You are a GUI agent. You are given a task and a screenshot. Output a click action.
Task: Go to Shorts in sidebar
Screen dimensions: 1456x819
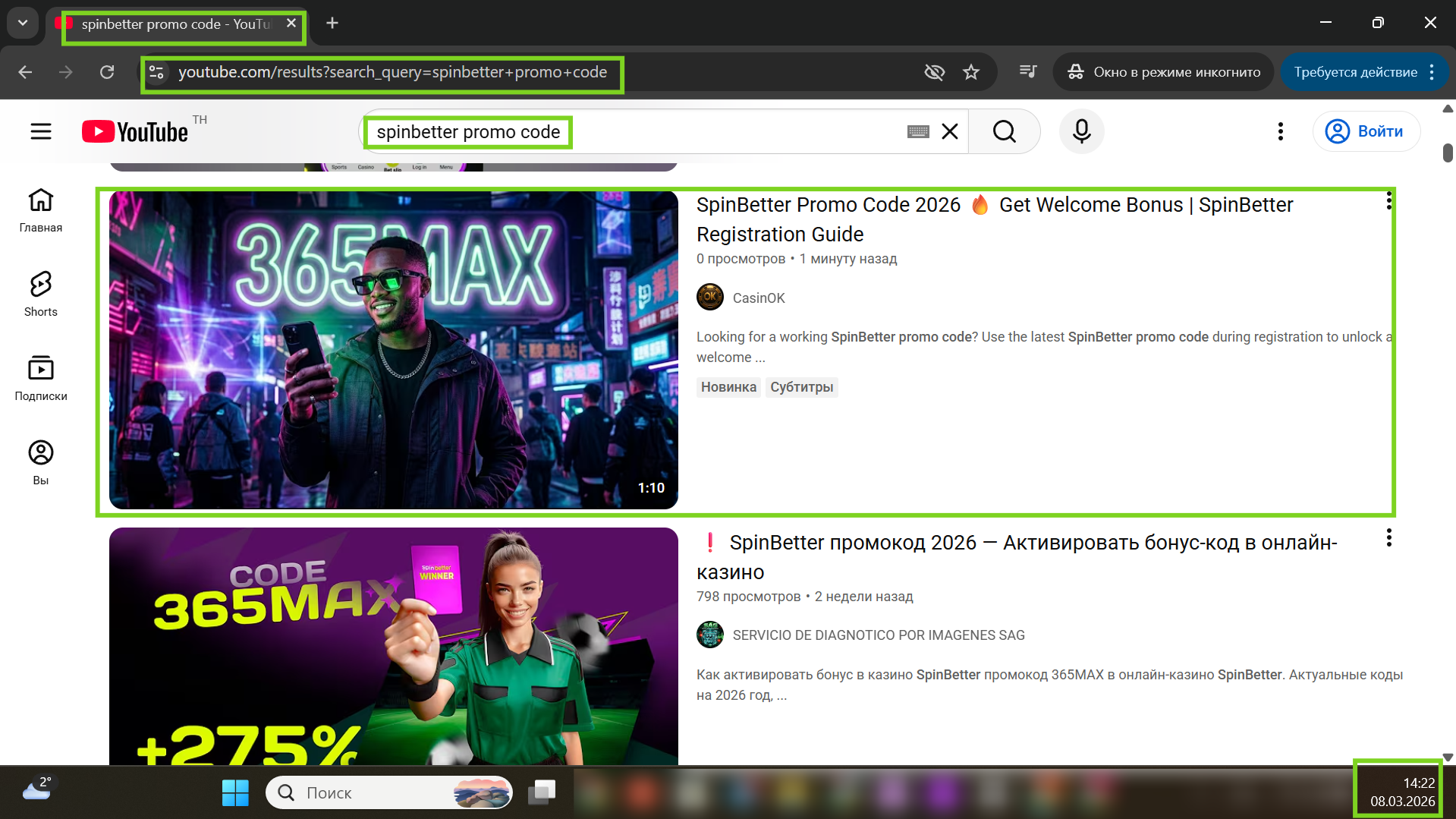click(41, 294)
